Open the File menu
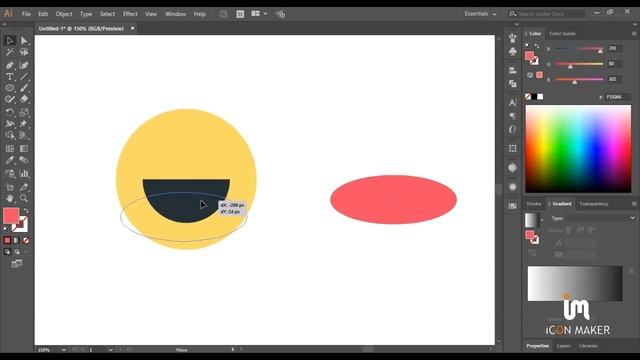Screen dimensions: 640x360 [26, 14]
